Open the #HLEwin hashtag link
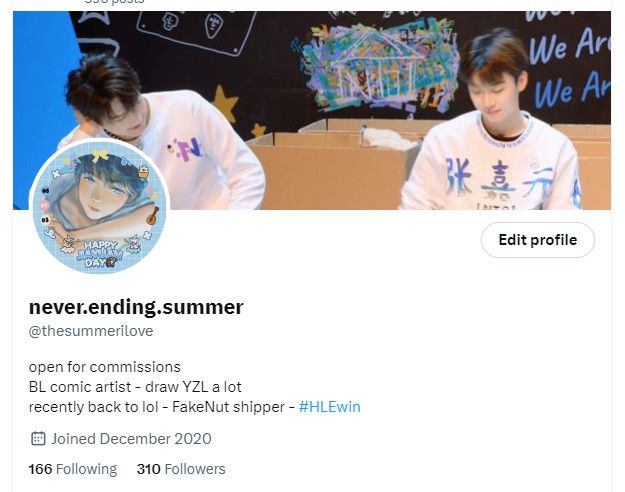Image resolution: width=625 pixels, height=492 pixels. coord(330,407)
